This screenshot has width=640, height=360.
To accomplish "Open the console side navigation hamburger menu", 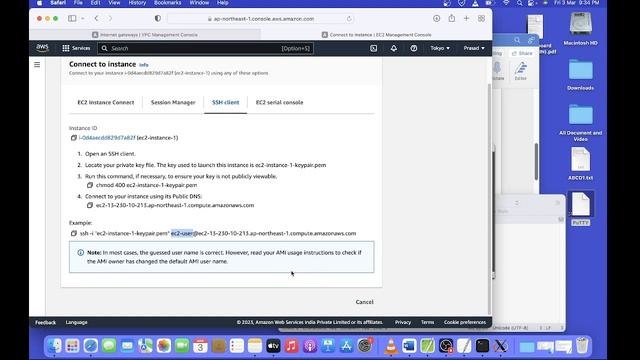I will click(37, 64).
